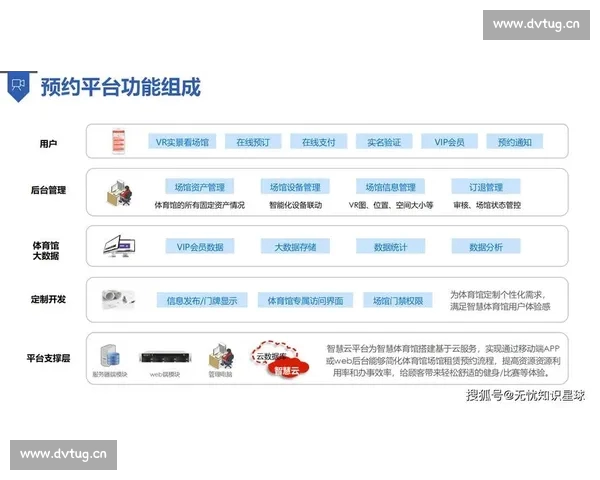Click the text 体育馆的所有固定资产情况

pyautogui.click(x=199, y=205)
